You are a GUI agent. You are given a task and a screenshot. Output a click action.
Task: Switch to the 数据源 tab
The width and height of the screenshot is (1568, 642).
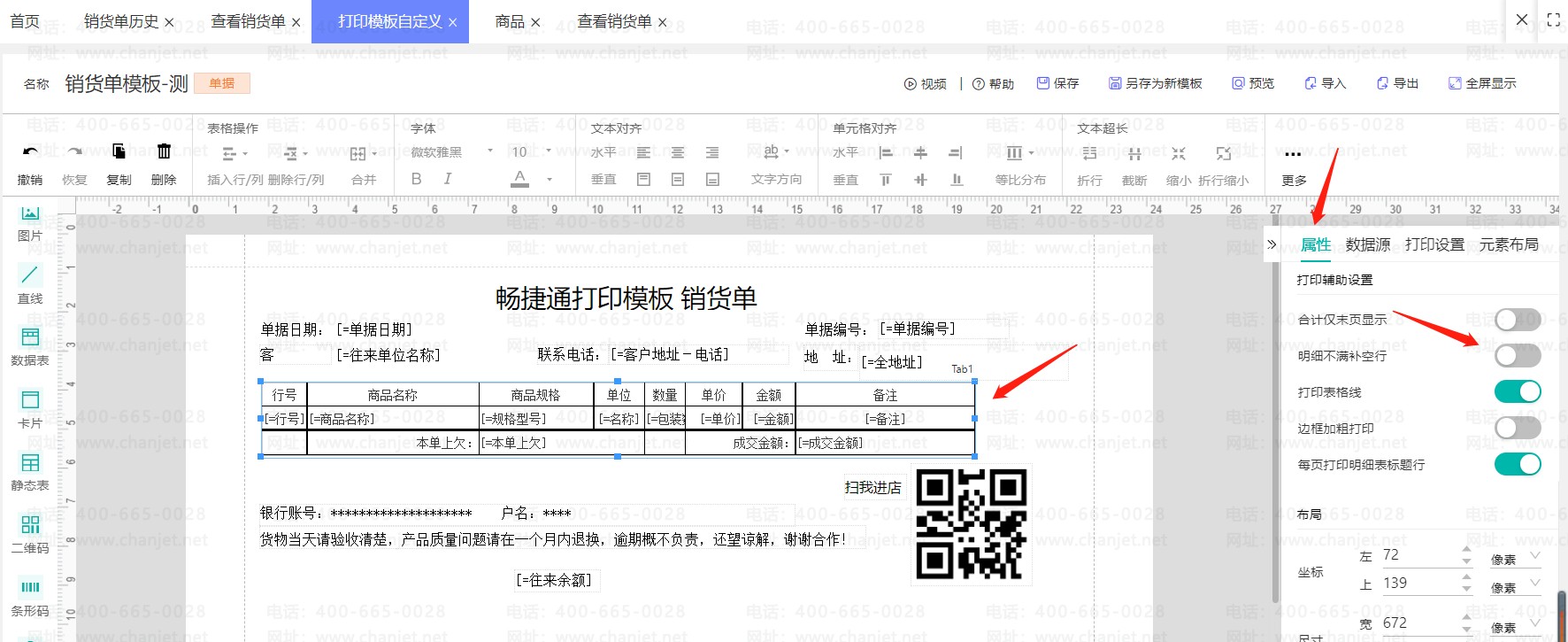[x=1368, y=244]
